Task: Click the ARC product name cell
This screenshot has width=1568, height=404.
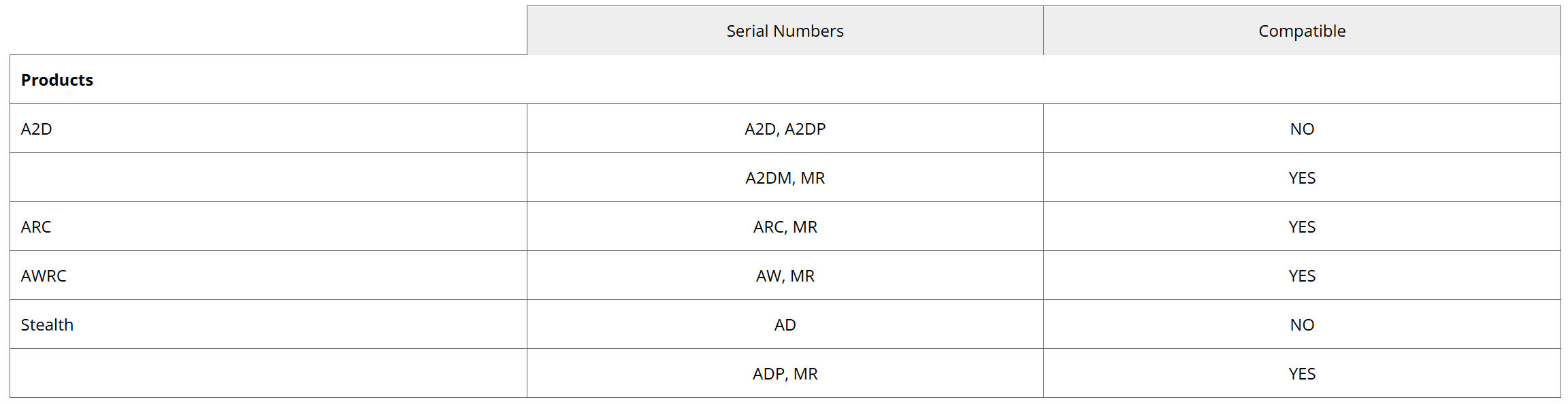Action: pyautogui.click(x=36, y=227)
